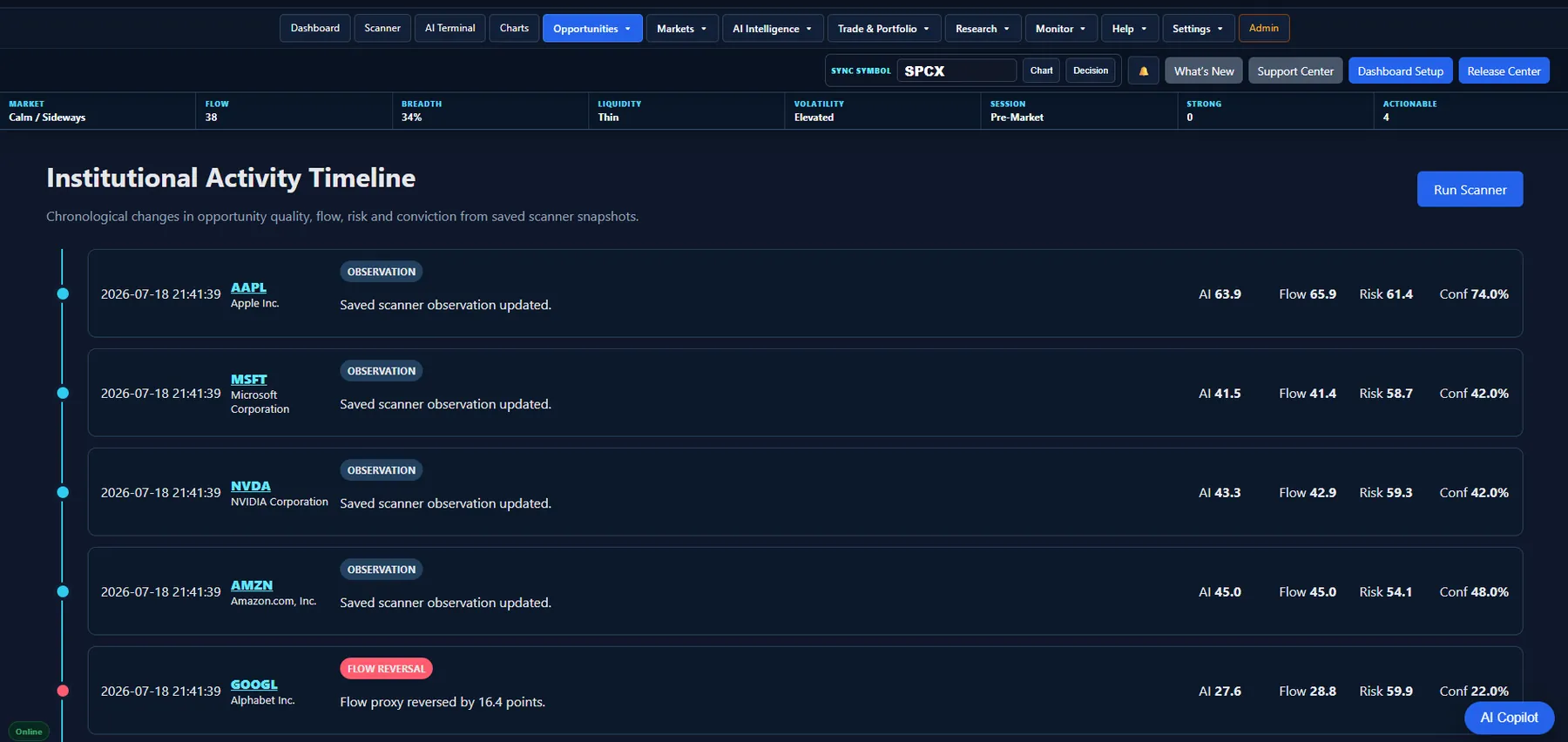Open the Help dropdown
Viewport: 1568px width, 742px height.
point(1130,28)
